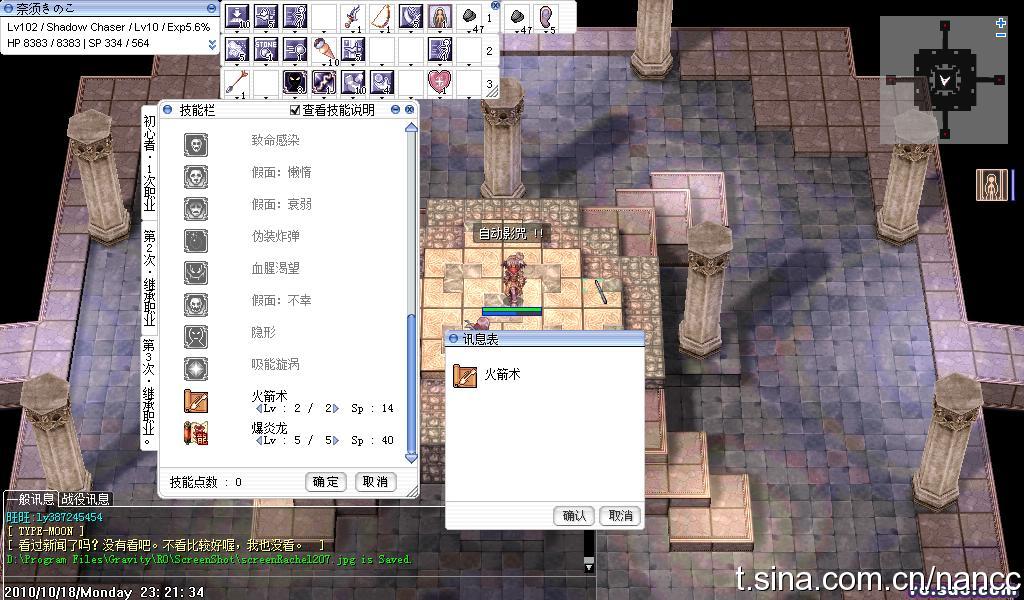1024x600 pixels.
Task: Use the dagger item in hotkey row 1
Action: (x=353, y=16)
